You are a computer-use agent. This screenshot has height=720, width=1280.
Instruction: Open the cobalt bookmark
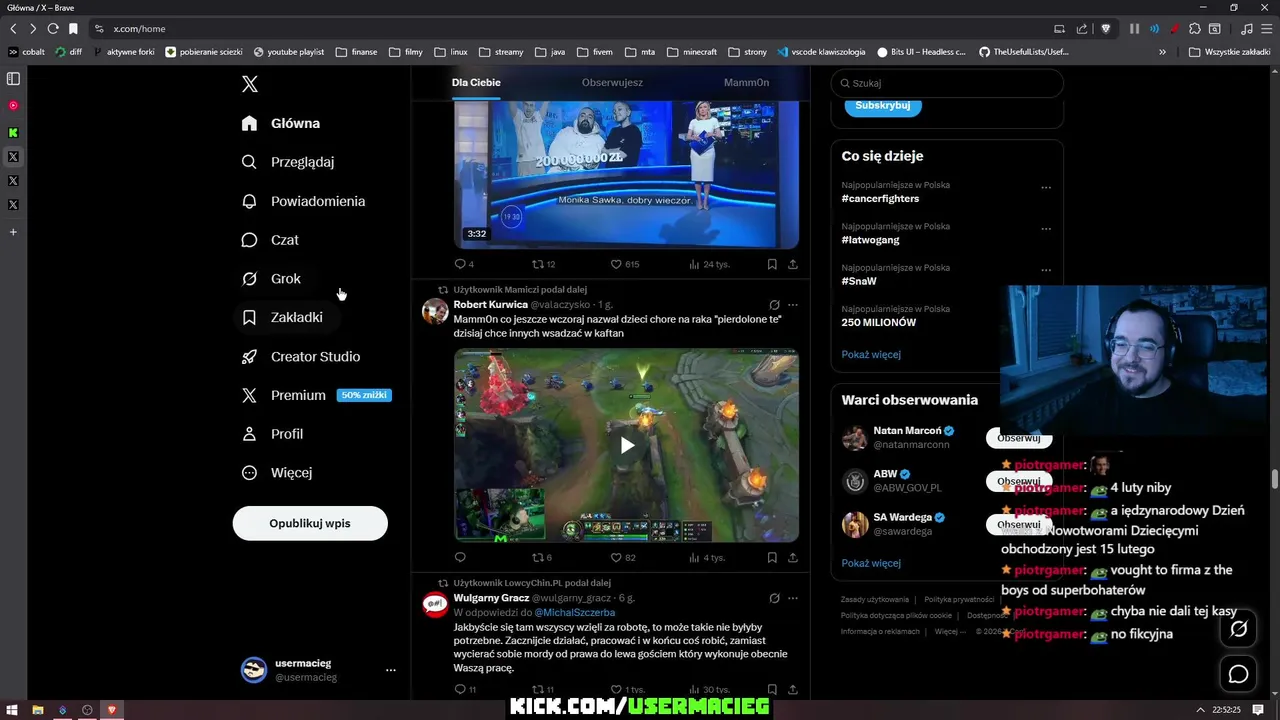coord(26,52)
